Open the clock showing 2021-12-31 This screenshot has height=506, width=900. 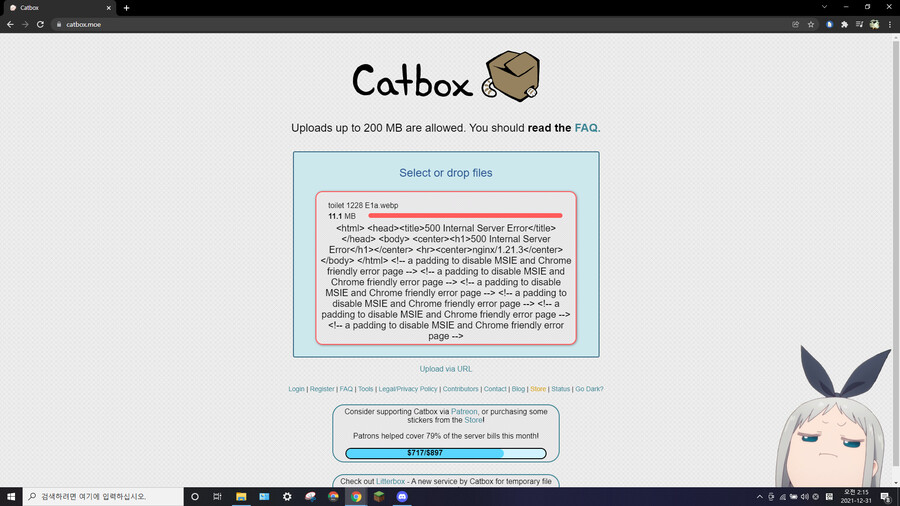coord(856,496)
